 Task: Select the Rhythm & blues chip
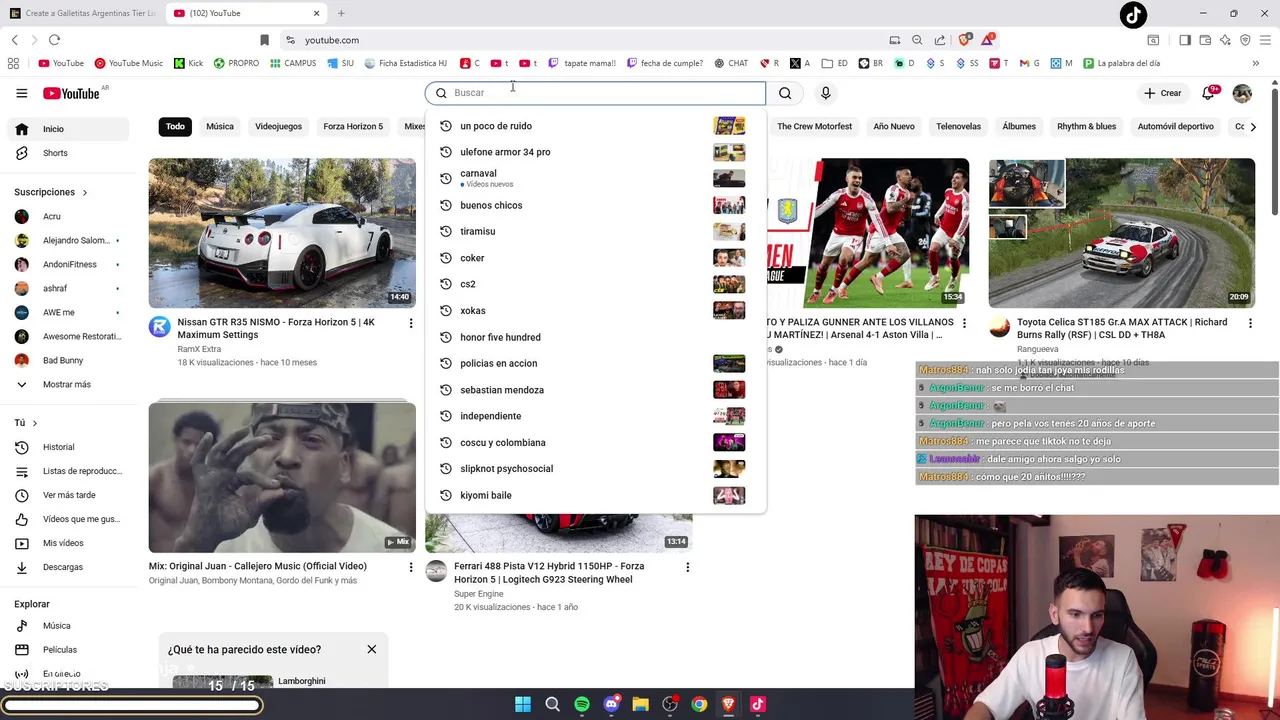tap(1086, 127)
